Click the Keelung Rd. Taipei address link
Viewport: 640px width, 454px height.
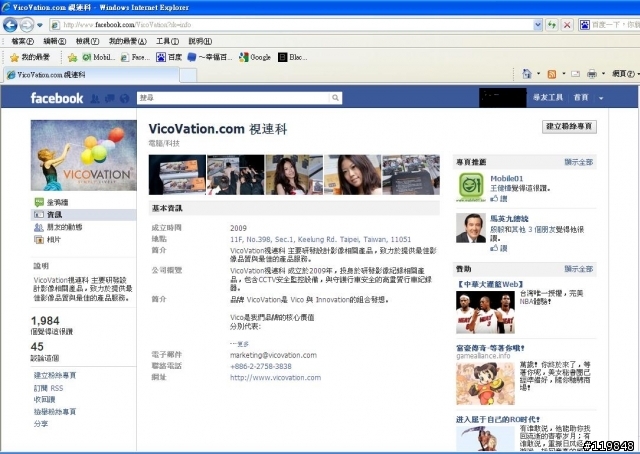click(320, 239)
